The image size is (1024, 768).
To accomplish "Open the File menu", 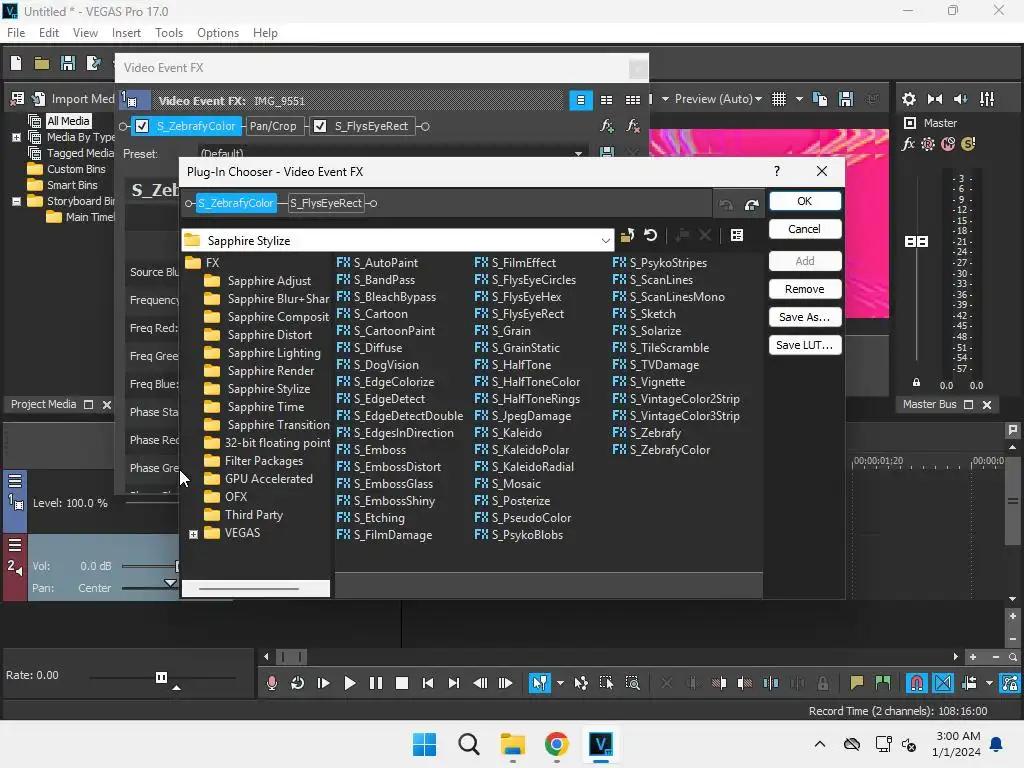I will (16, 33).
